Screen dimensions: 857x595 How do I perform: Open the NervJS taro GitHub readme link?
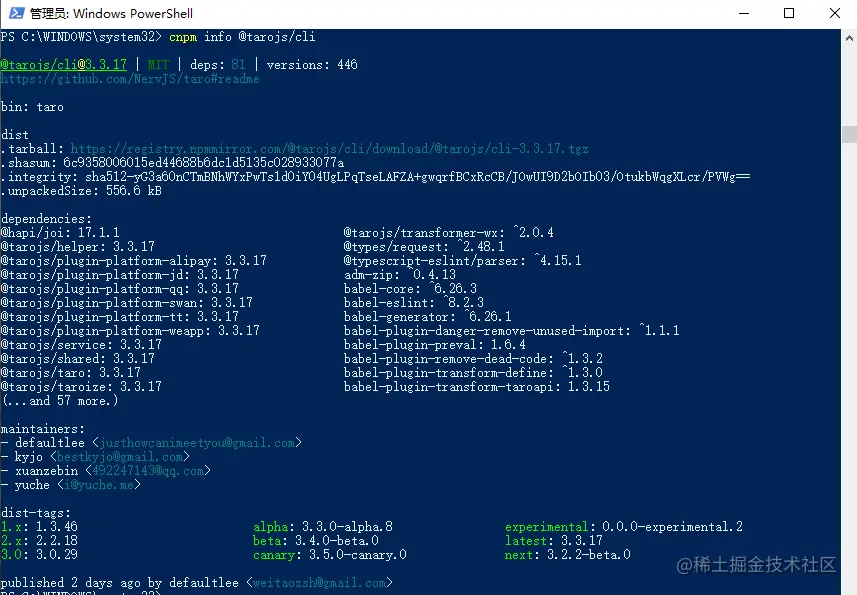(x=130, y=79)
